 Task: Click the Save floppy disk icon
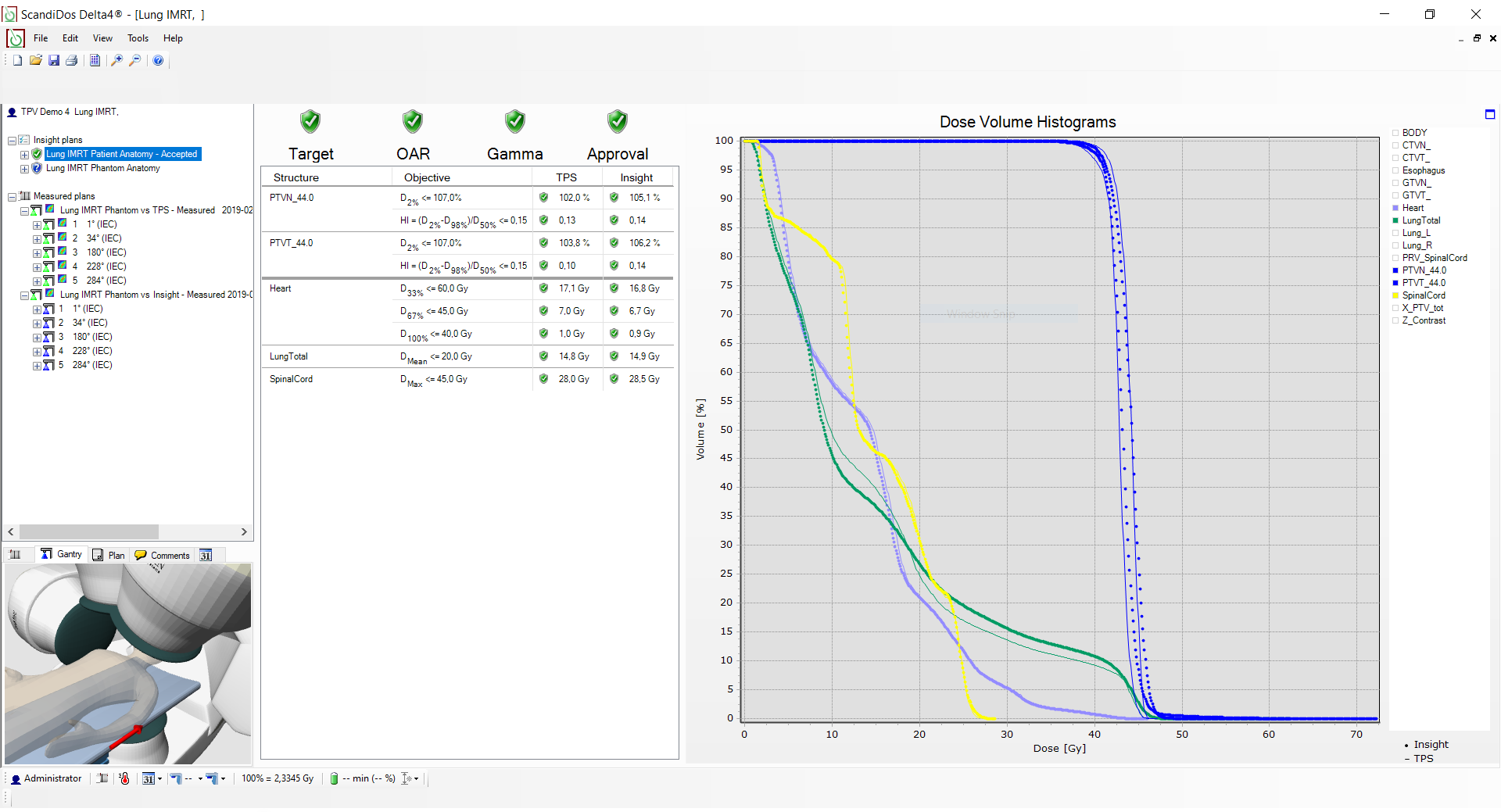[x=54, y=60]
